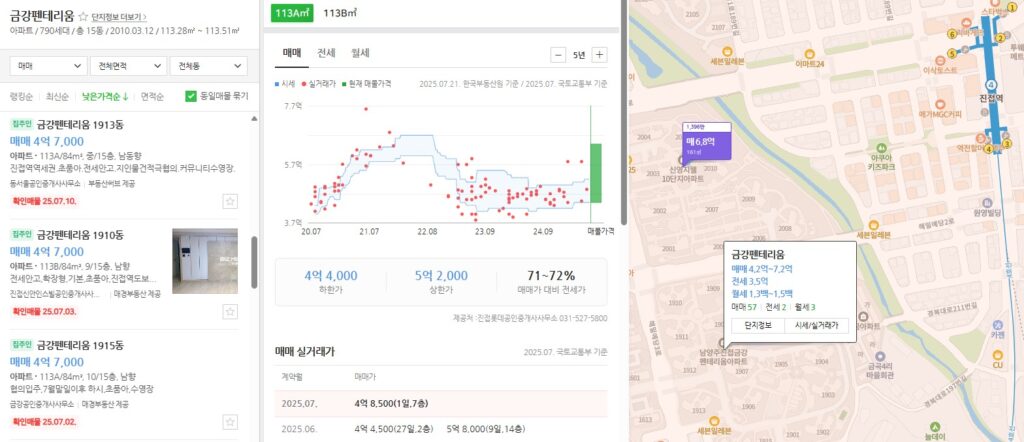This screenshot has width=1024, height=442.
Task: Click 시세/실거래가 button in map popup
Action: (x=816, y=326)
